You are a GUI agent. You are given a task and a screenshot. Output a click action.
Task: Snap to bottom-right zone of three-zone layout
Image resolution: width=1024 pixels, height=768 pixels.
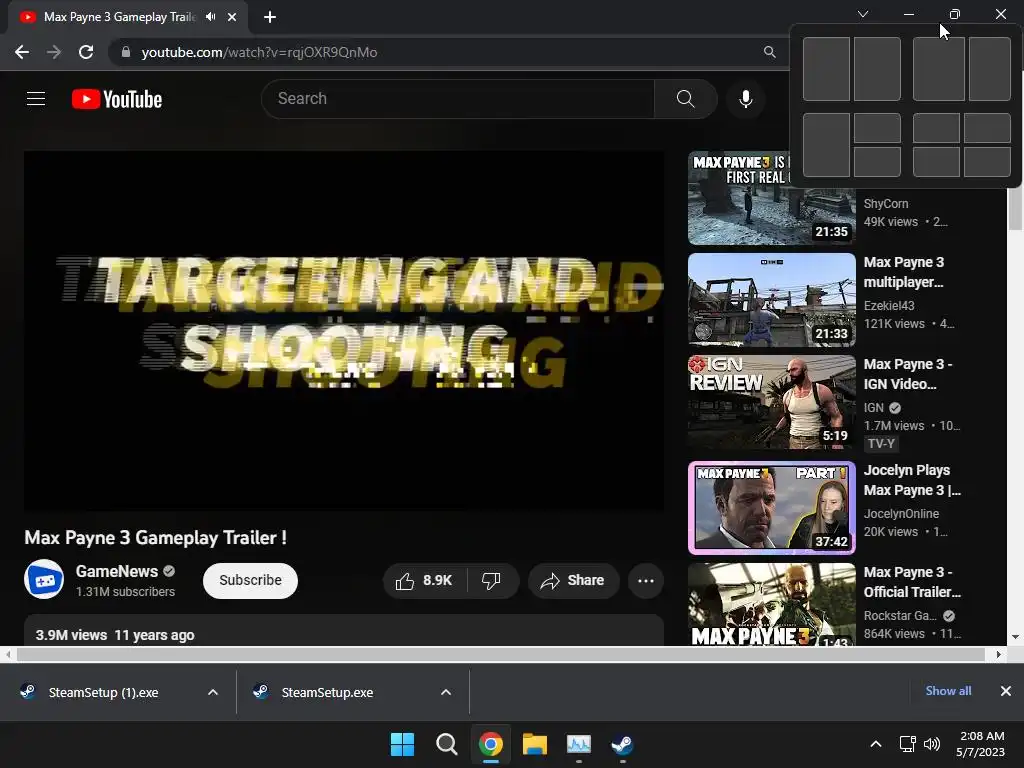tap(877, 162)
